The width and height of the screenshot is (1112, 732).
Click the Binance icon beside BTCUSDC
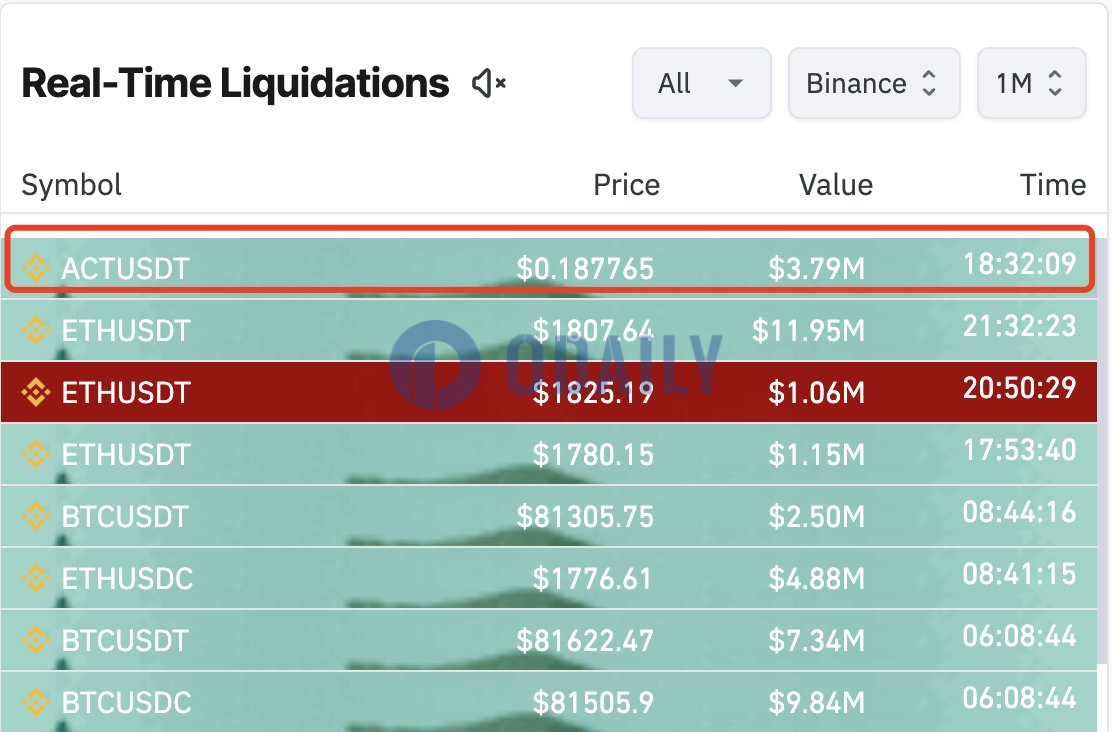coord(35,702)
